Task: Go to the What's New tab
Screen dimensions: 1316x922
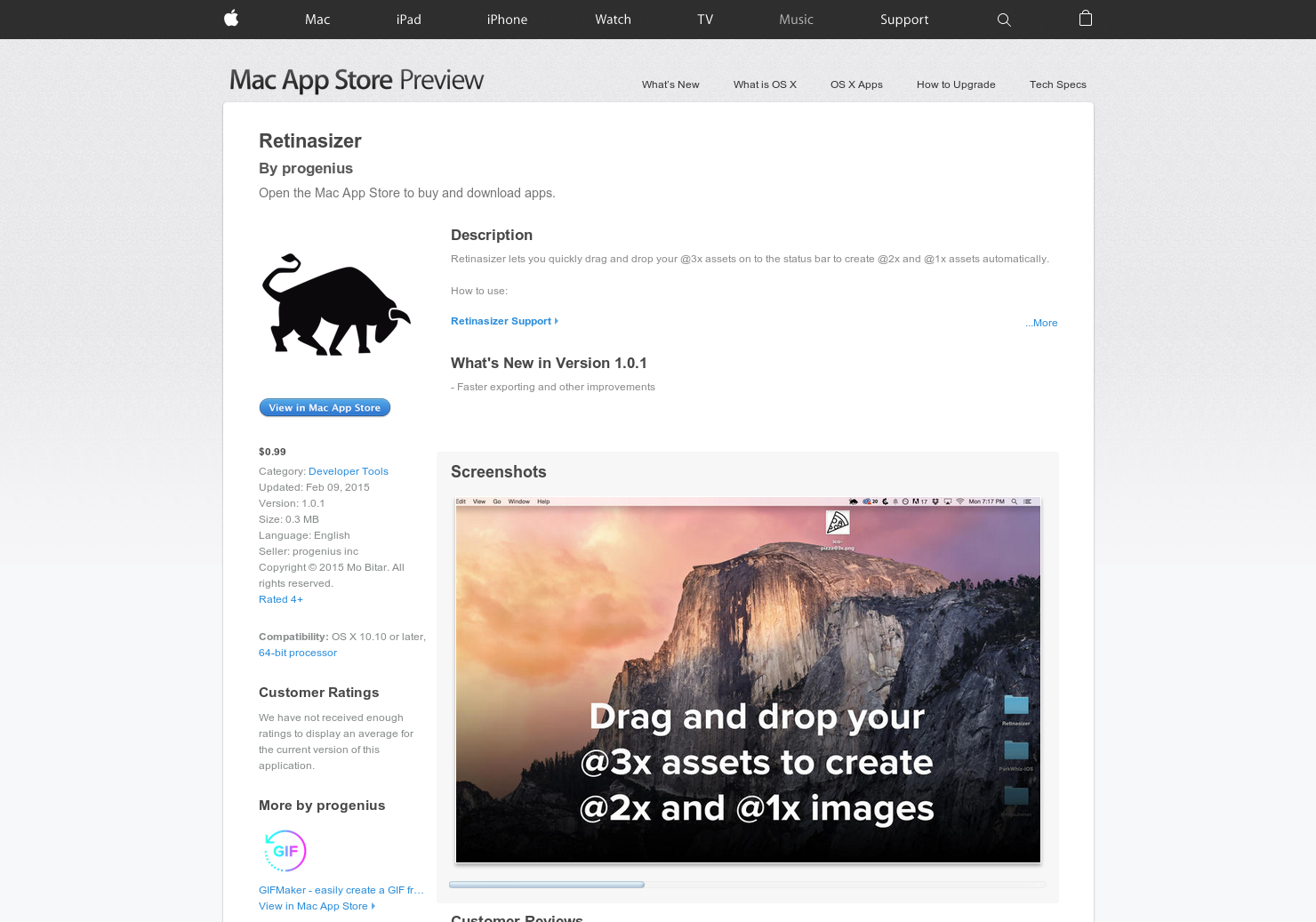Action: [x=670, y=84]
